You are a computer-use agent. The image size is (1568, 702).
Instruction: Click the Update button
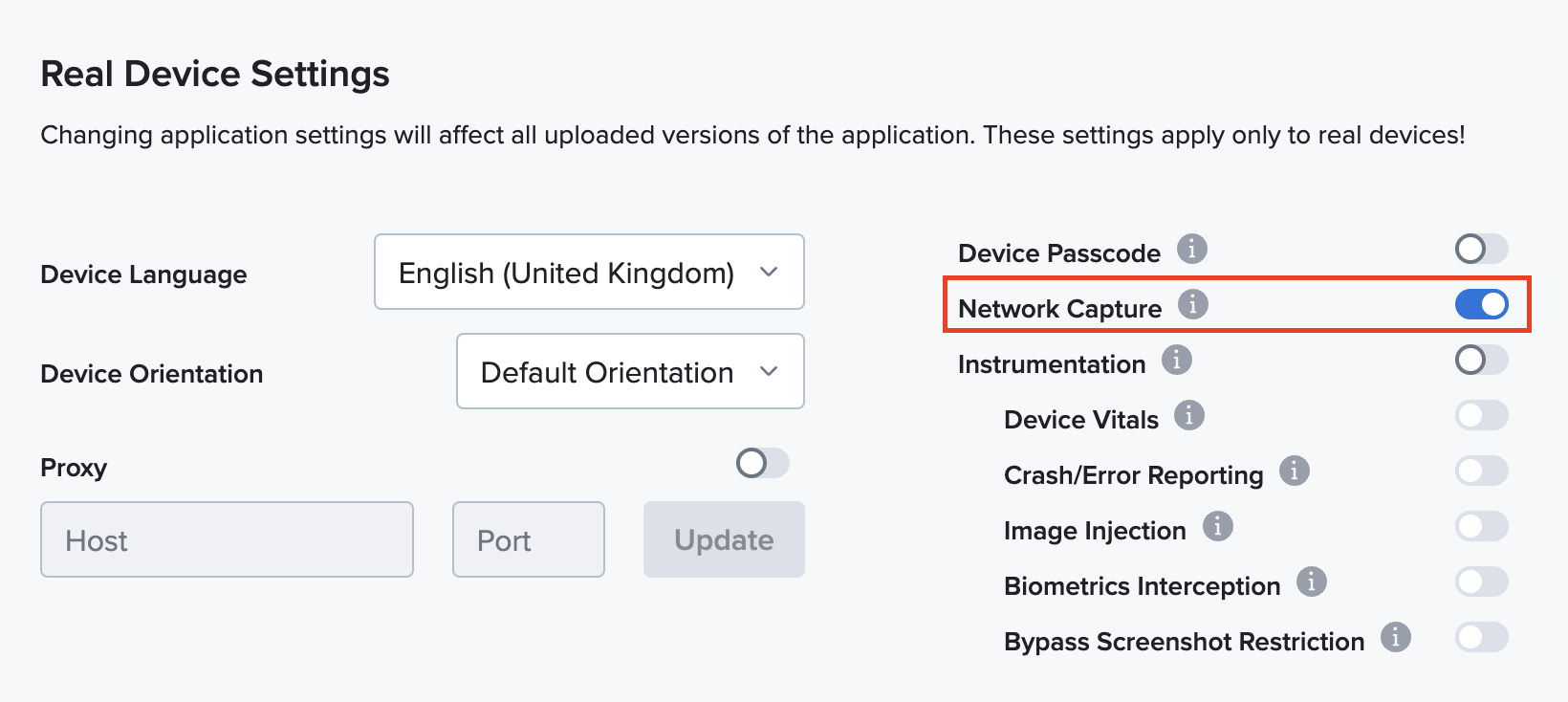pos(723,539)
